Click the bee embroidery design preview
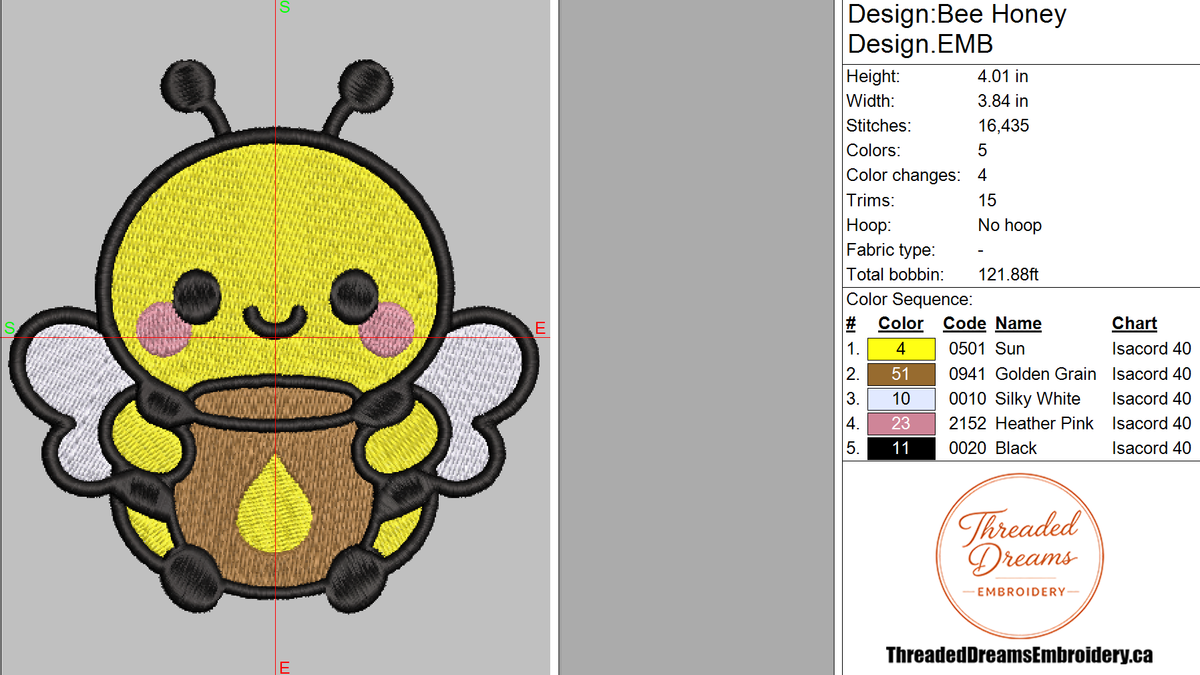 click(276, 338)
